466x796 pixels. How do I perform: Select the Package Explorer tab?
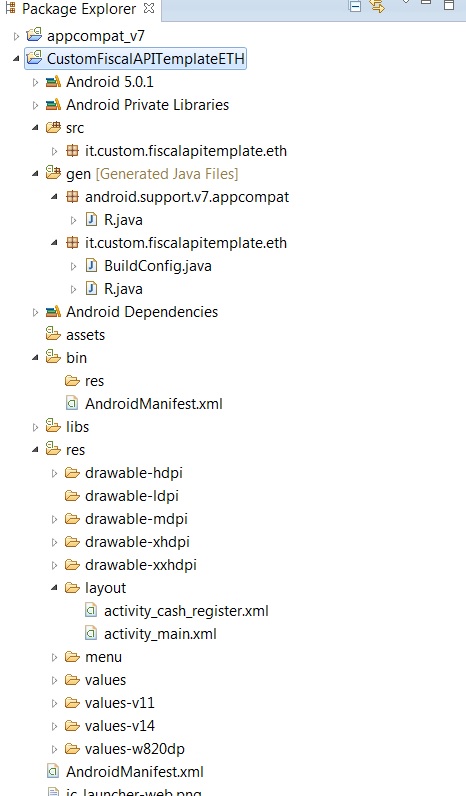pos(79,9)
